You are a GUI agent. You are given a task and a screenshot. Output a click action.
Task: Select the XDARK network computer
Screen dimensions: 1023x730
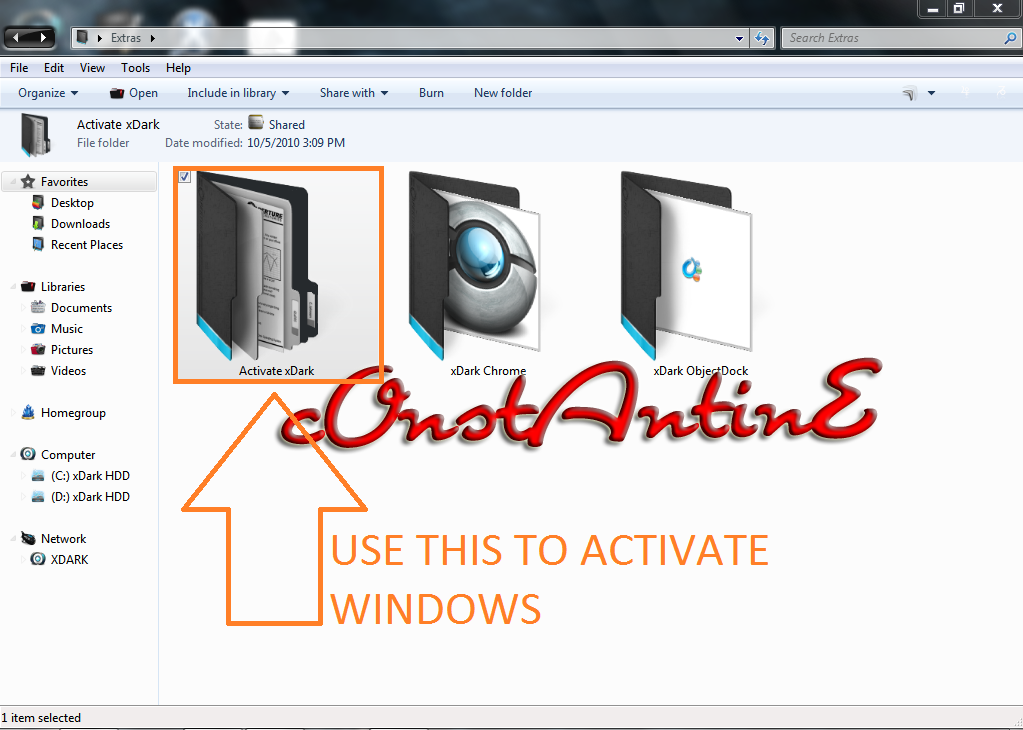click(69, 560)
